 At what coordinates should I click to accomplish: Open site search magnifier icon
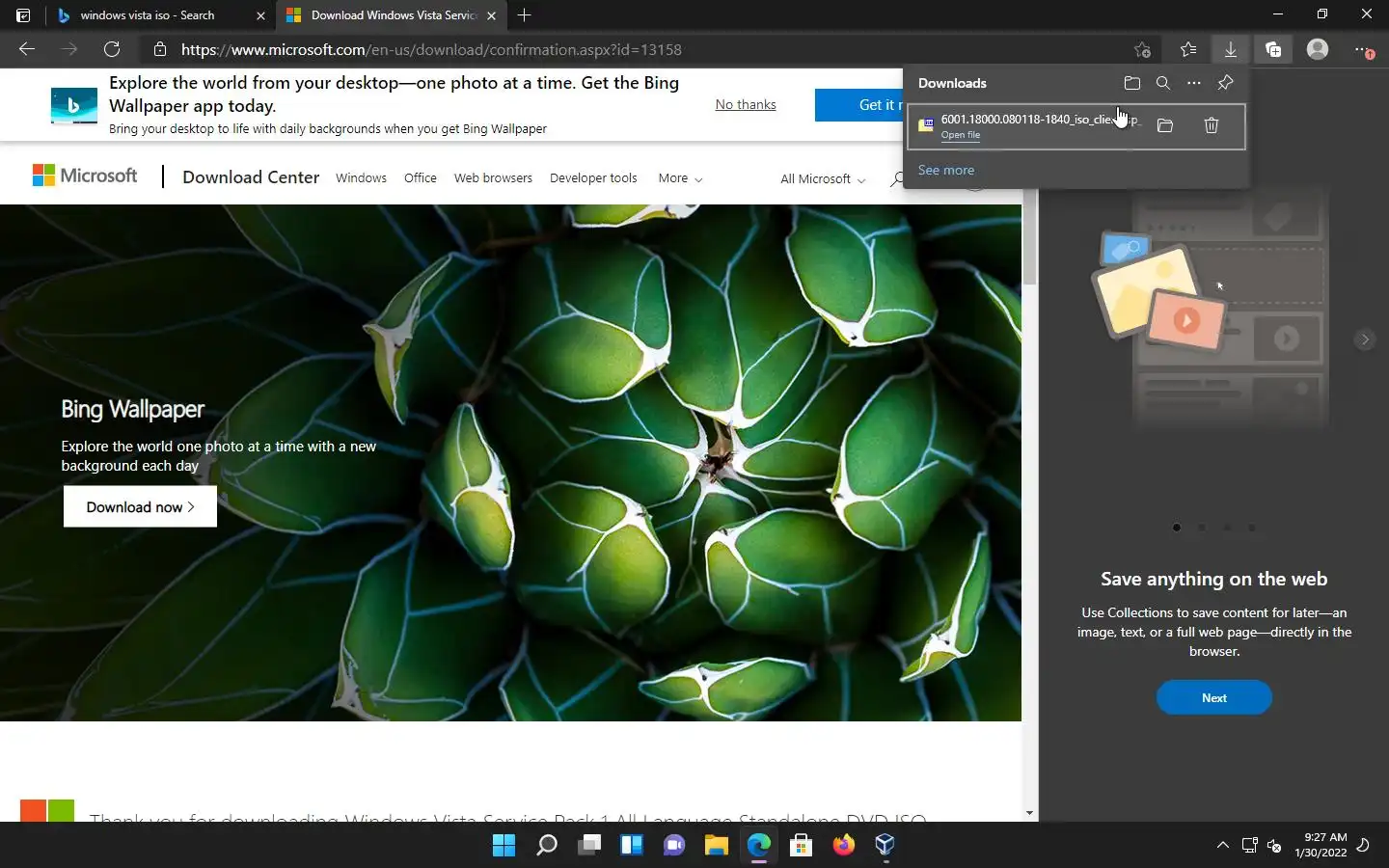[x=897, y=179]
